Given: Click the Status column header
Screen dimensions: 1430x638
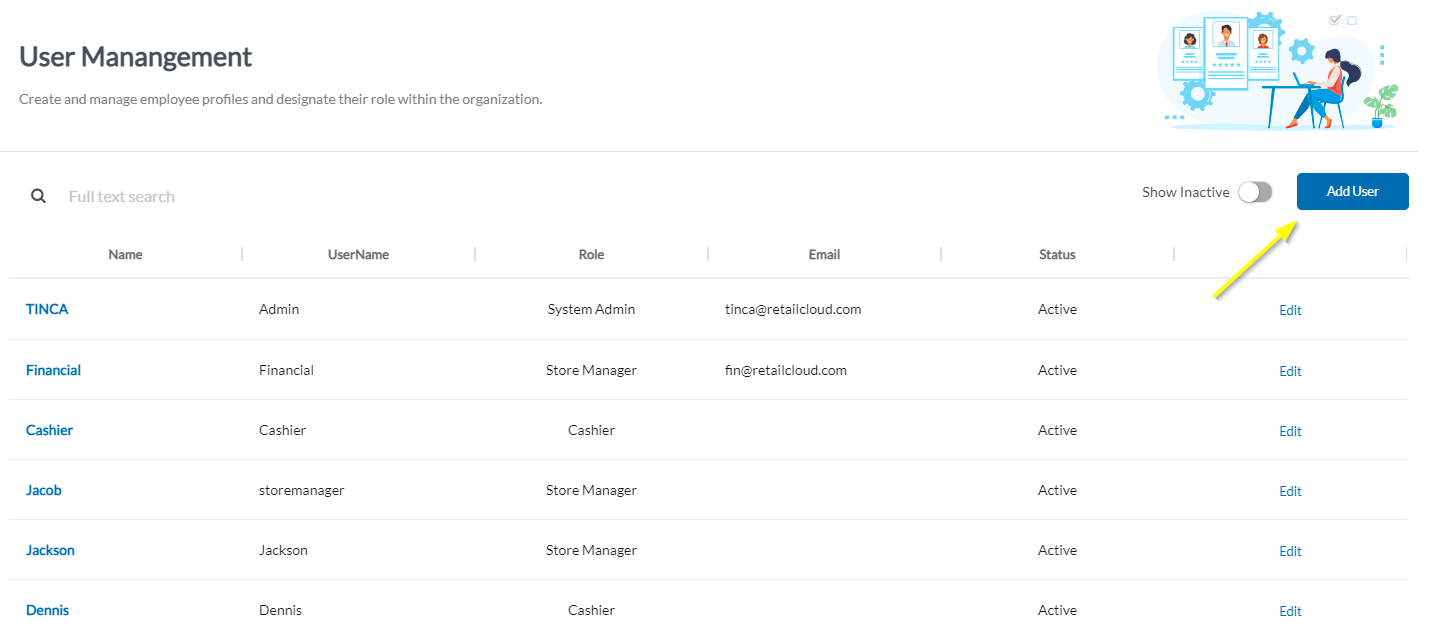Looking at the screenshot, I should coord(1057,254).
